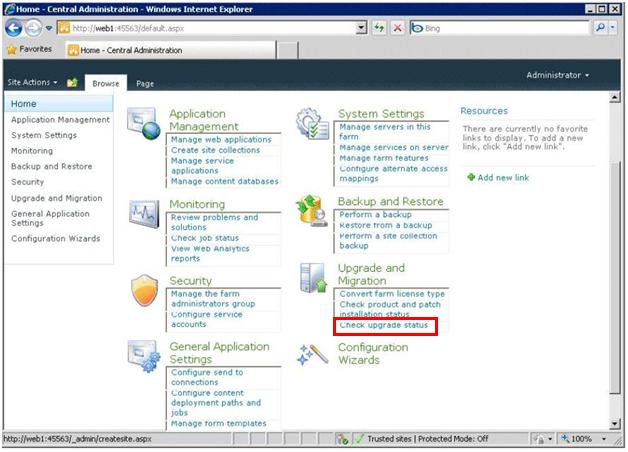
Task: Open the Site Actions menu
Action: pyautogui.click(x=32, y=82)
